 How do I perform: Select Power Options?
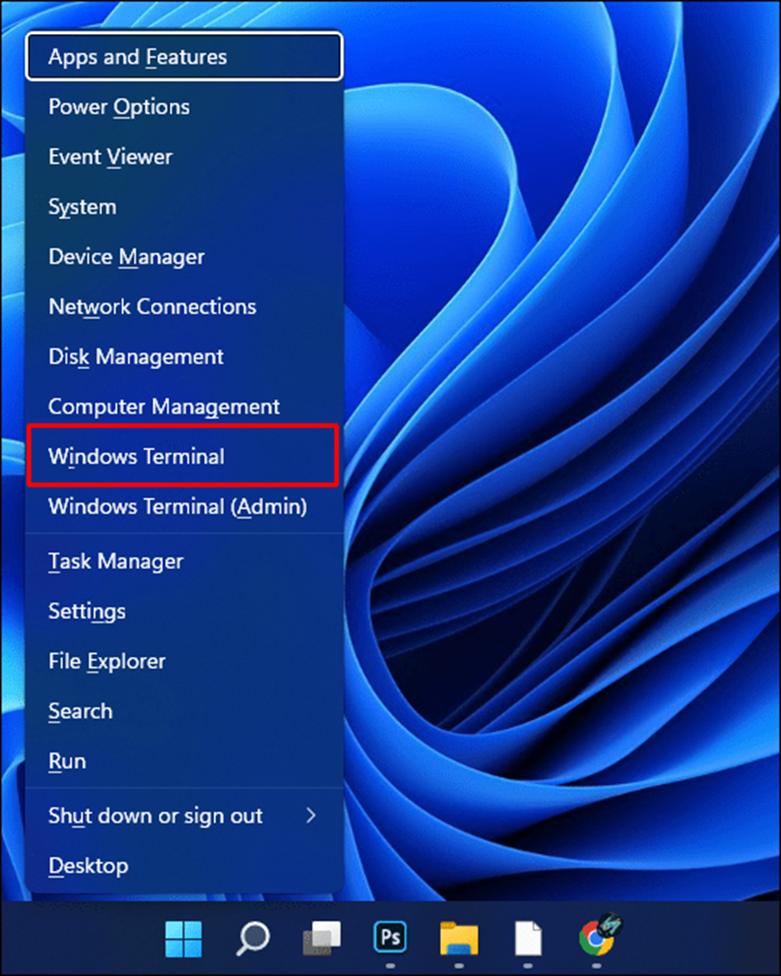coord(184,107)
